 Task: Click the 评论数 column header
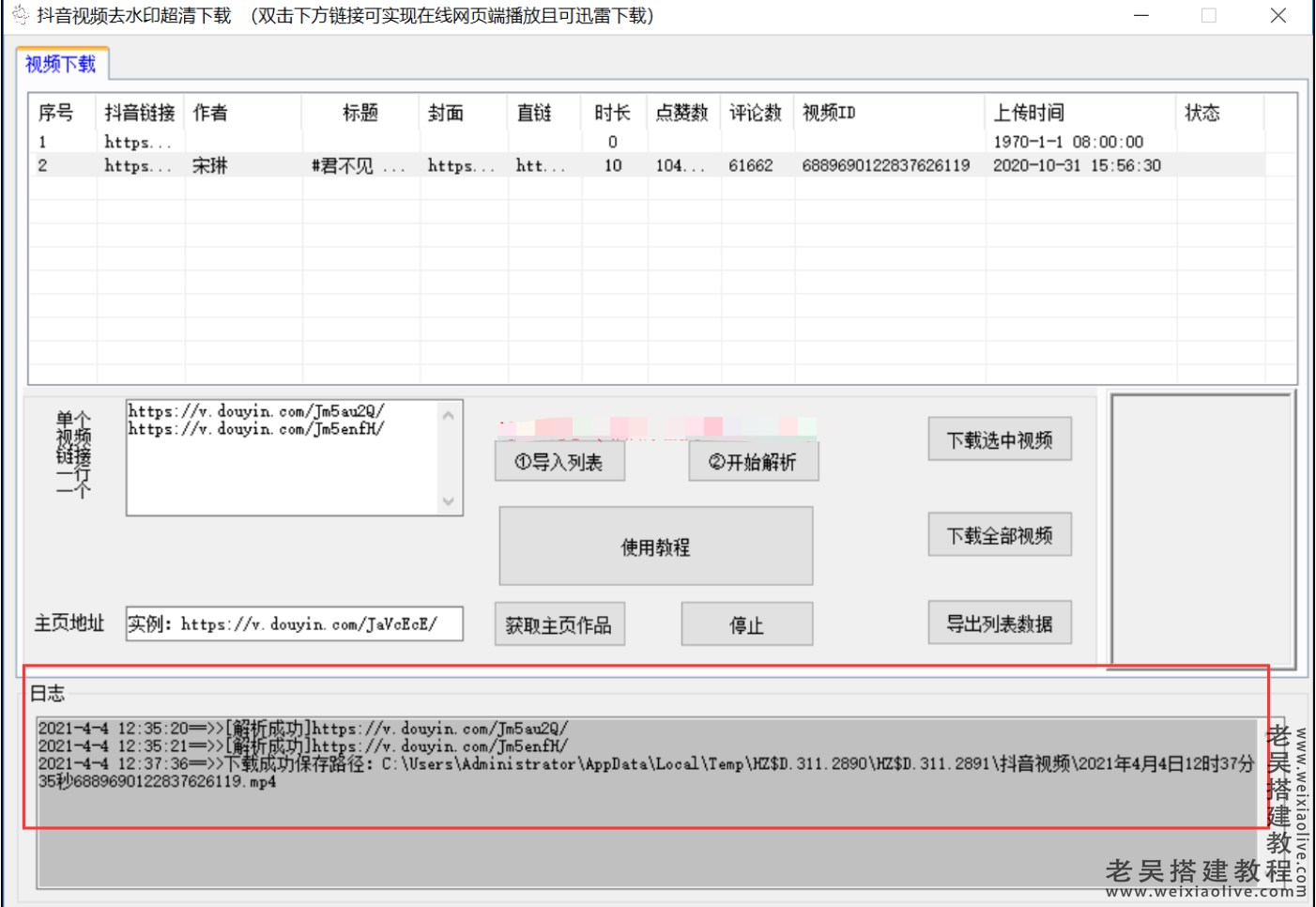pyautogui.click(x=756, y=113)
